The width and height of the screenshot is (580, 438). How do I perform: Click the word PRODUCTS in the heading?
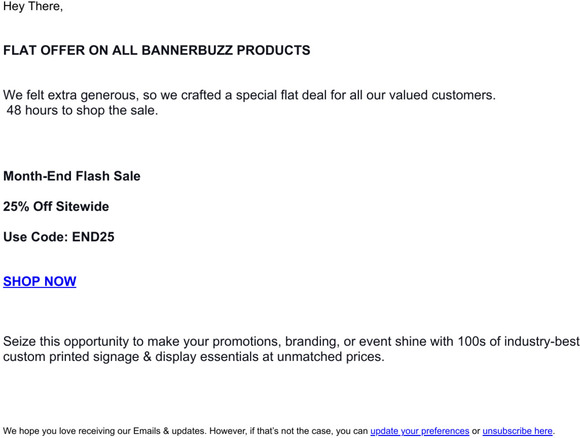[x=273, y=50]
